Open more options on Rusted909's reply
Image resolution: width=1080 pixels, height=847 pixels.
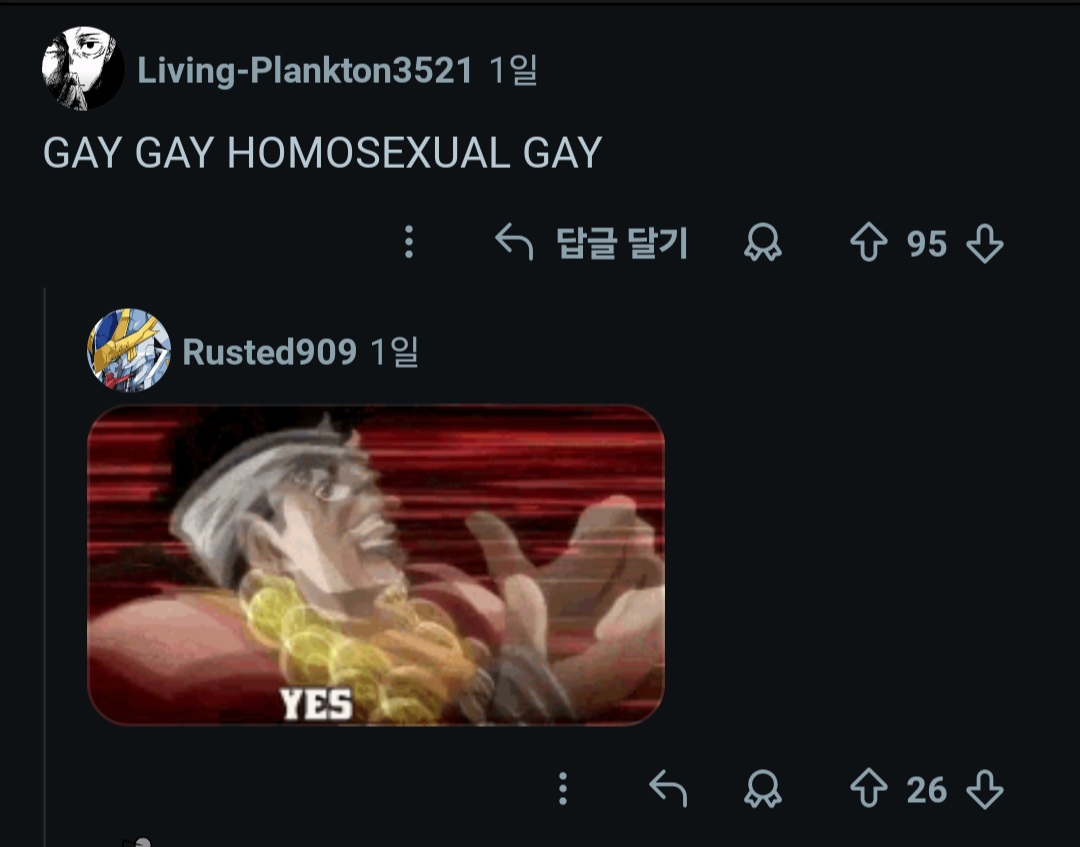(x=563, y=788)
